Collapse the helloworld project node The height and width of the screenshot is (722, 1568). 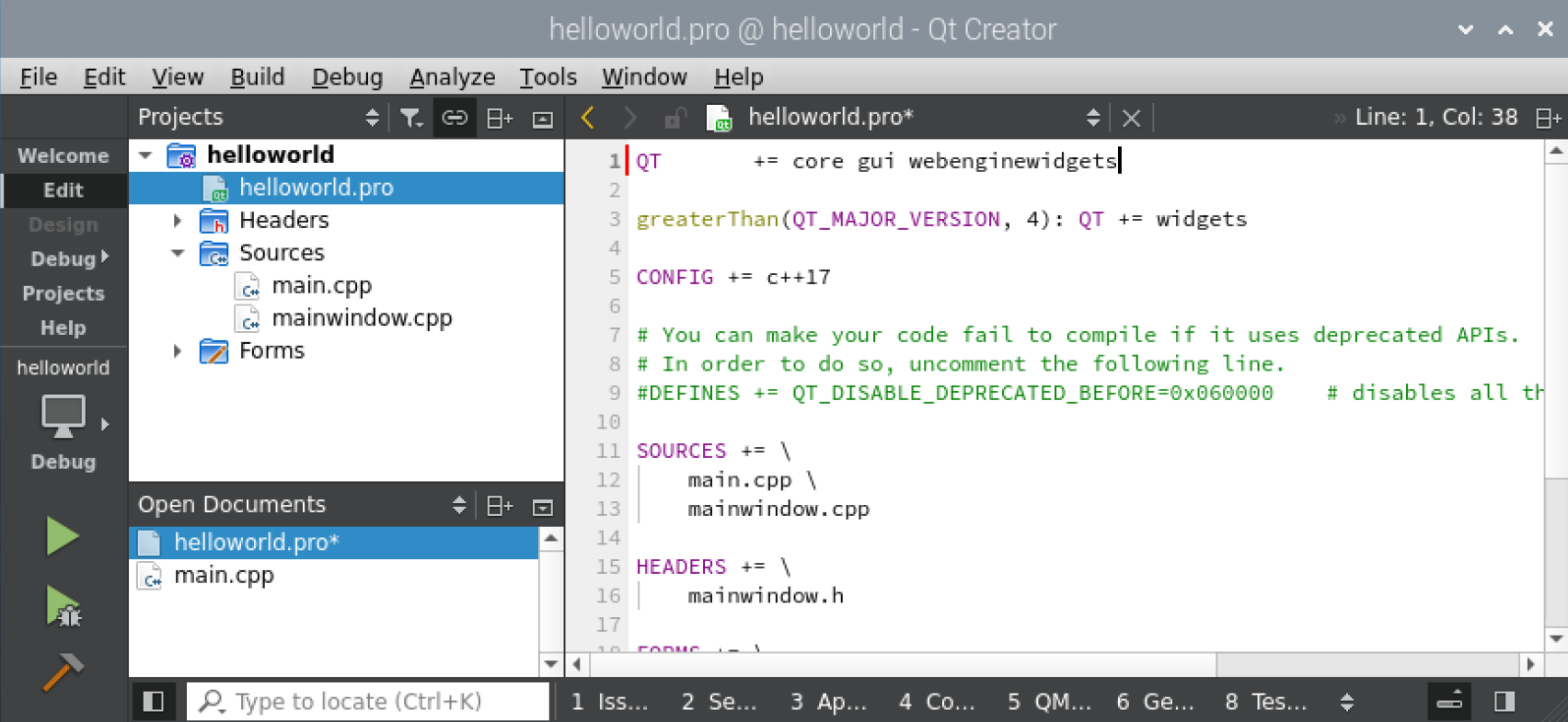tap(145, 155)
